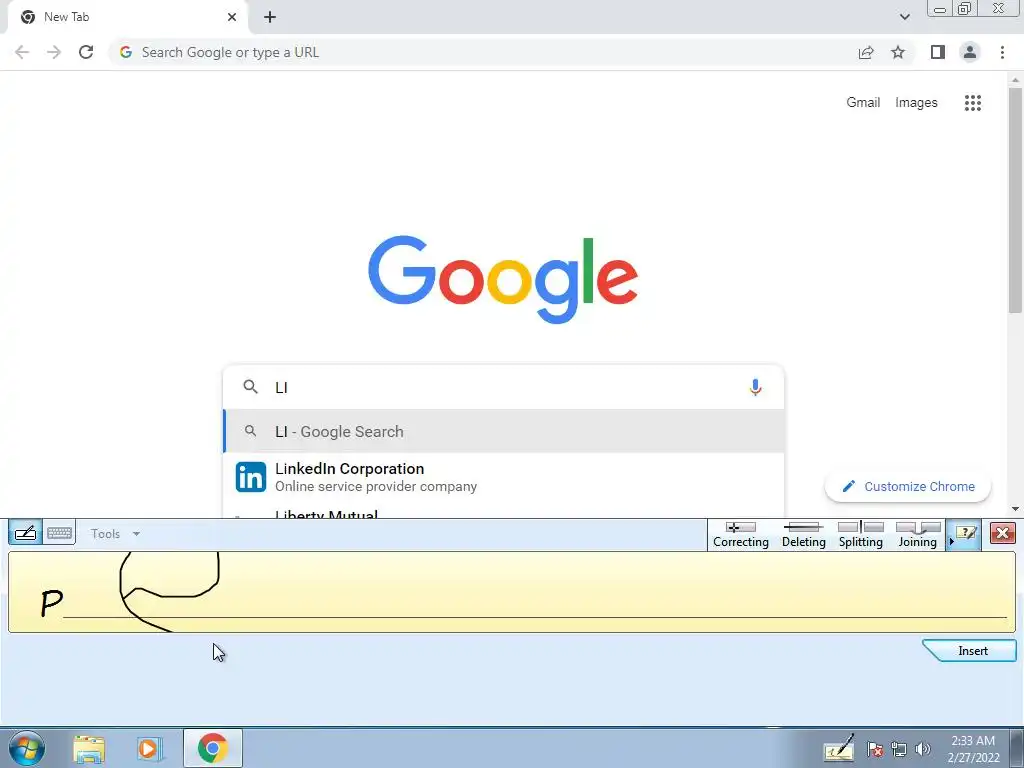
Task: Click the Insert button
Action: click(x=972, y=651)
